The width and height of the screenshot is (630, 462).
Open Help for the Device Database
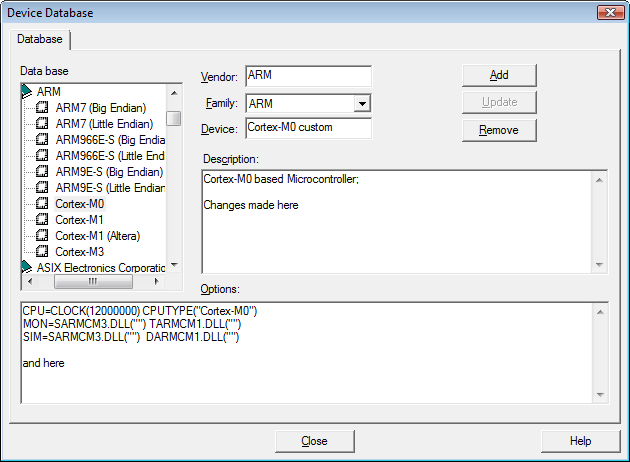tap(581, 441)
